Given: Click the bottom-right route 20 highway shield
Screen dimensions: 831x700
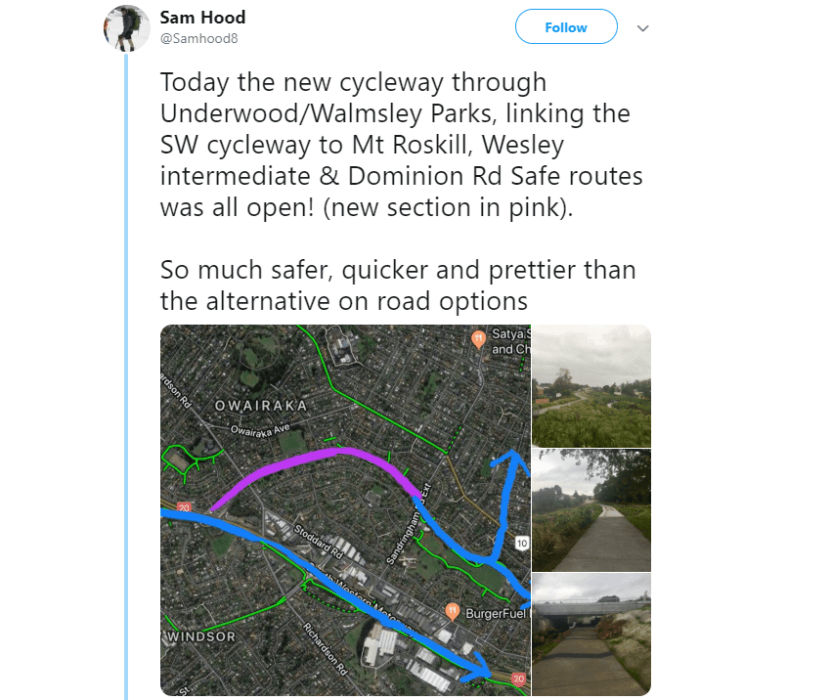Looking at the screenshot, I should [x=517, y=679].
